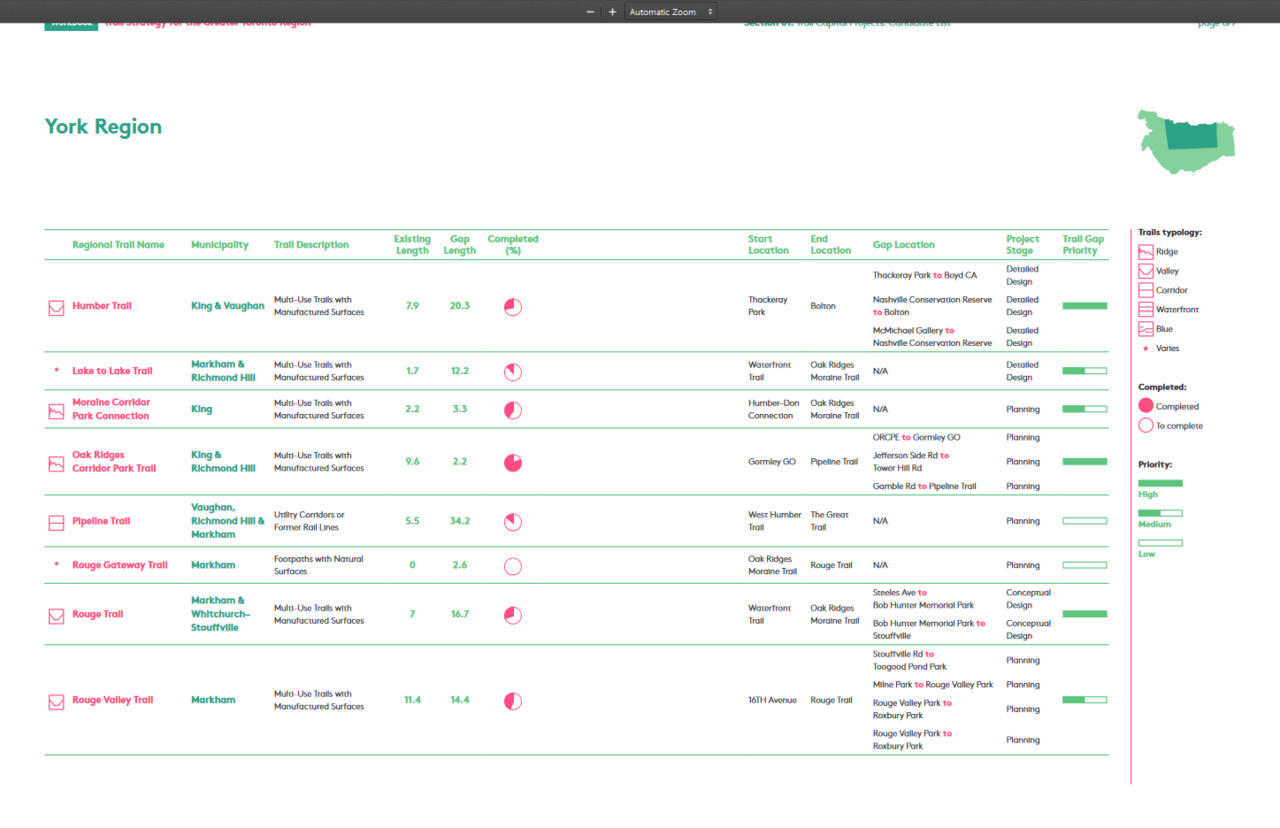Open the Automatic Zoom dropdown

click(x=671, y=12)
